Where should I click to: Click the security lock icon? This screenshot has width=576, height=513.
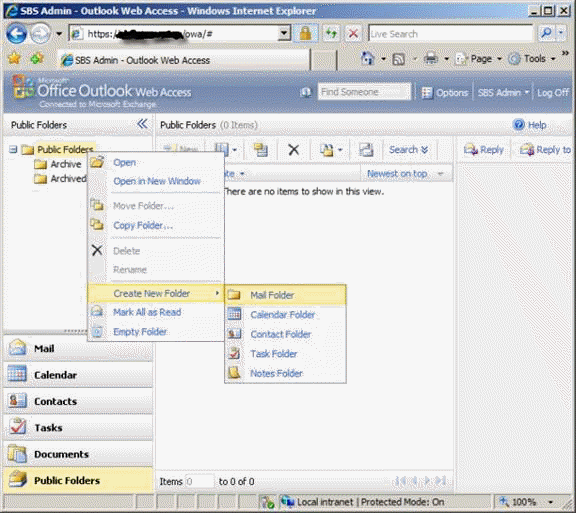tap(306, 34)
